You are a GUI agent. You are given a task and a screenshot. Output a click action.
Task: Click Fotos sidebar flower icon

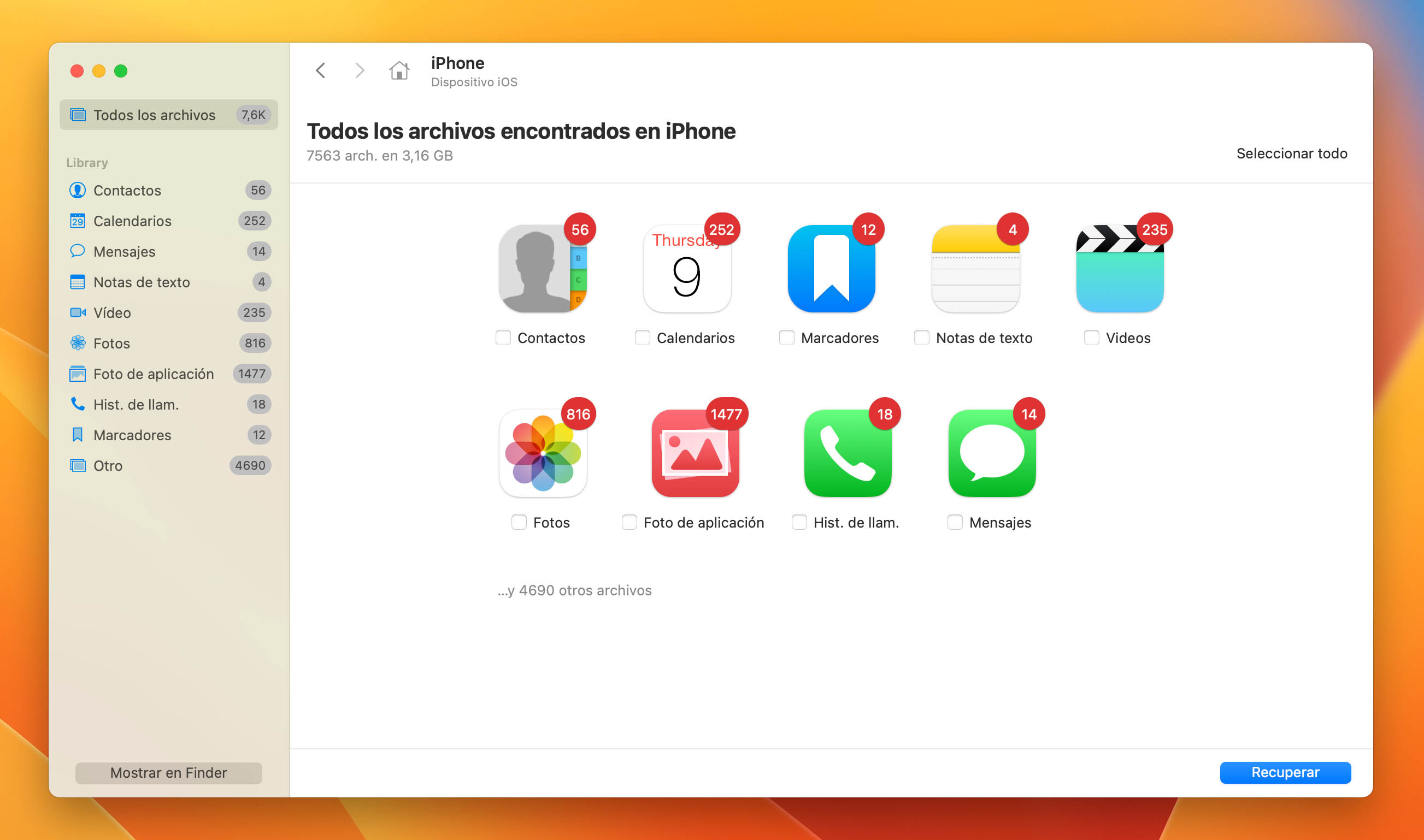[x=78, y=343]
